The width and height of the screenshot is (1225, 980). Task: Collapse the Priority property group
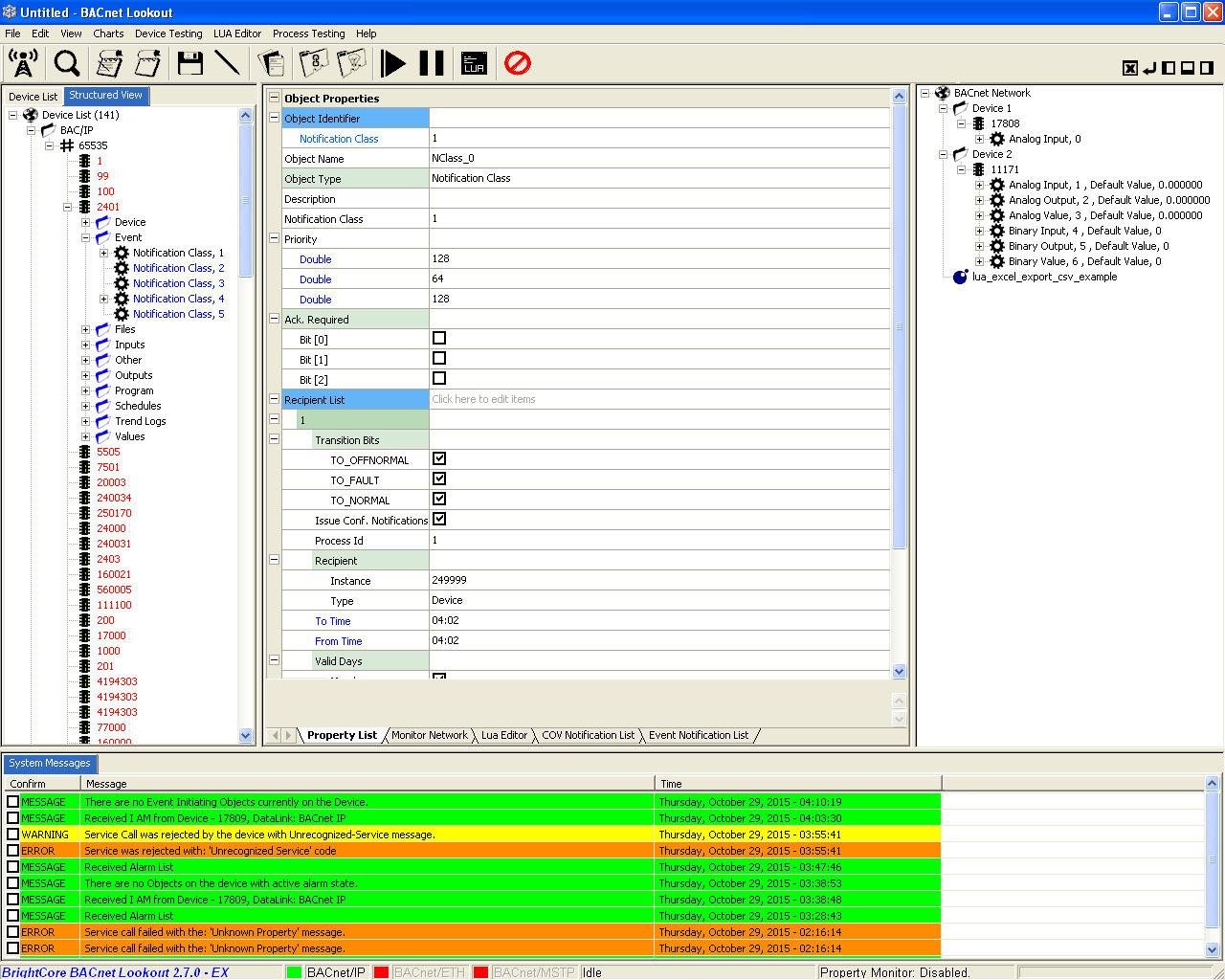coord(274,238)
